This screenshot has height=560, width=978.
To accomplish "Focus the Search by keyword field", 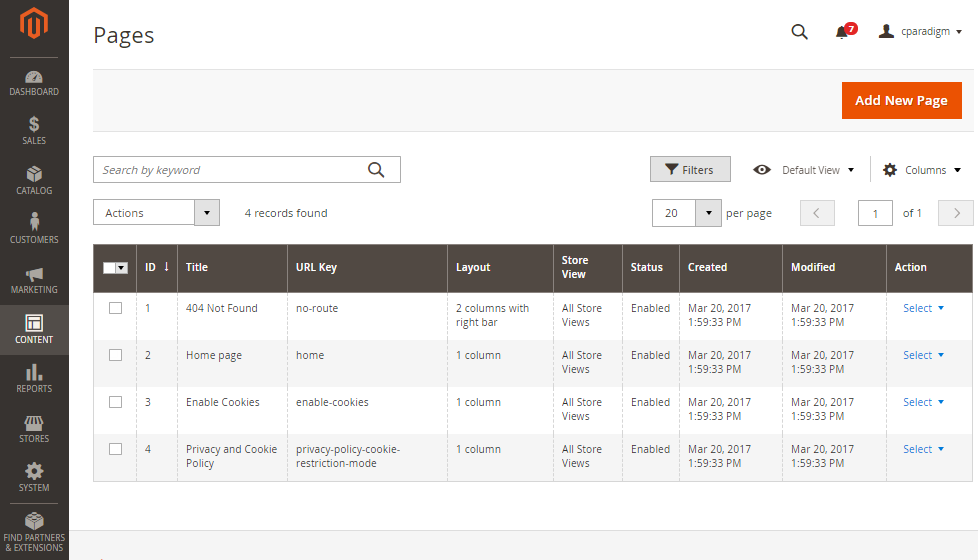I will click(231, 170).
